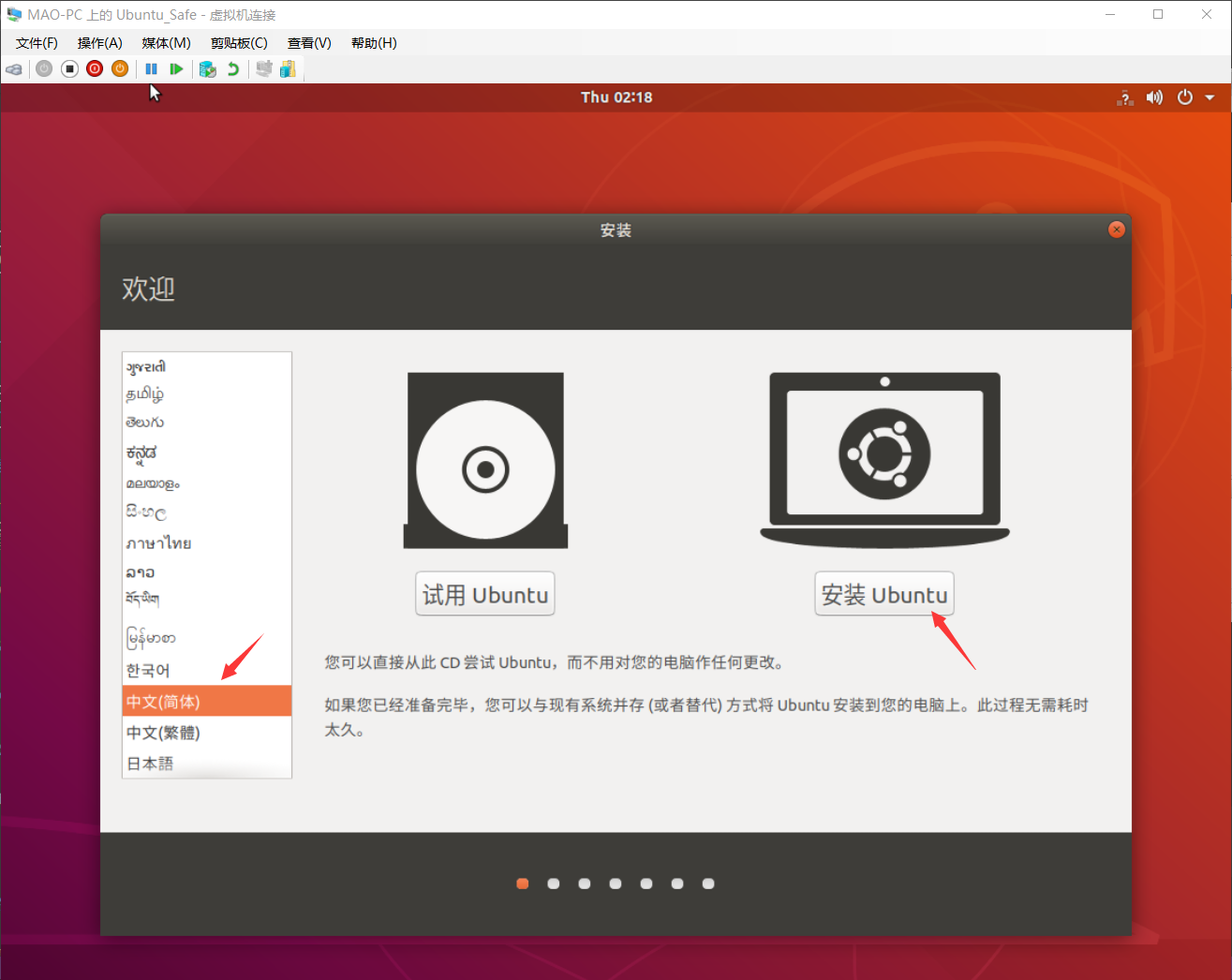Save VM state with the orange power icon
Viewport: 1232px width, 980px height.
click(x=120, y=68)
